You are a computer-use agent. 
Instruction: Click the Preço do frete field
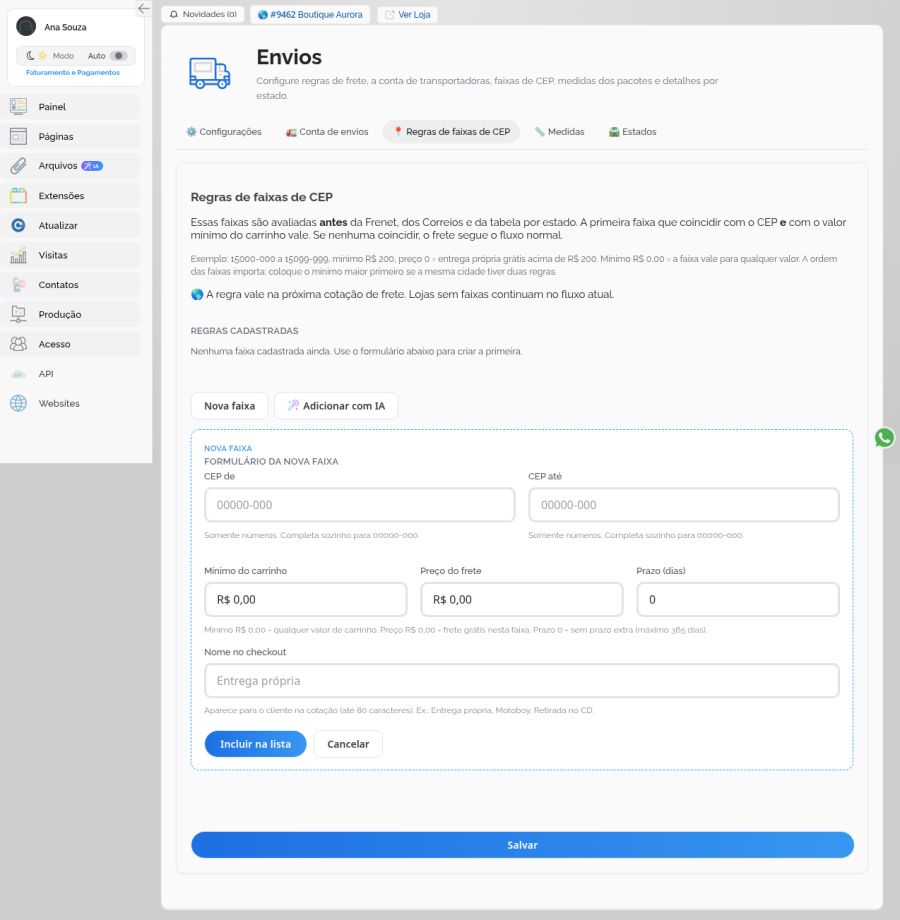(522, 600)
